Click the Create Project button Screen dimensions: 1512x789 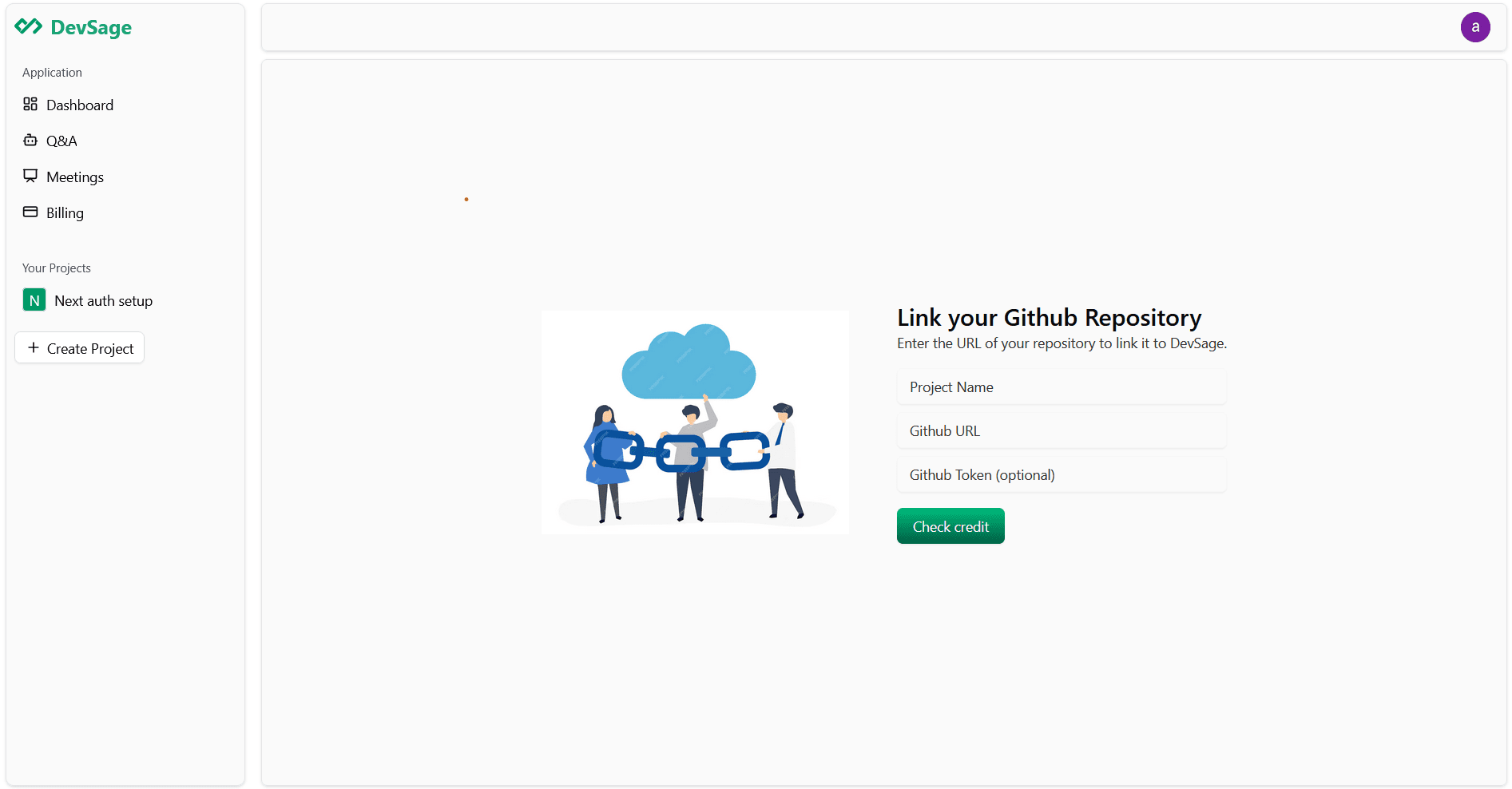(79, 347)
